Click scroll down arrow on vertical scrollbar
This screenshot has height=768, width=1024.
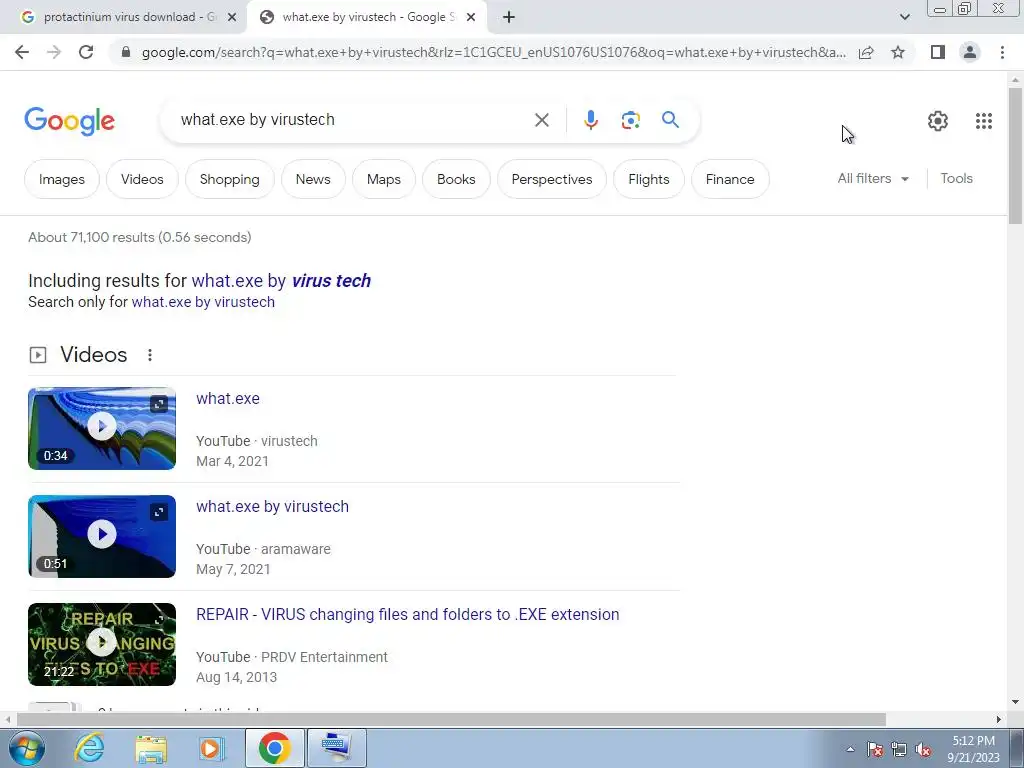tap(1015, 703)
